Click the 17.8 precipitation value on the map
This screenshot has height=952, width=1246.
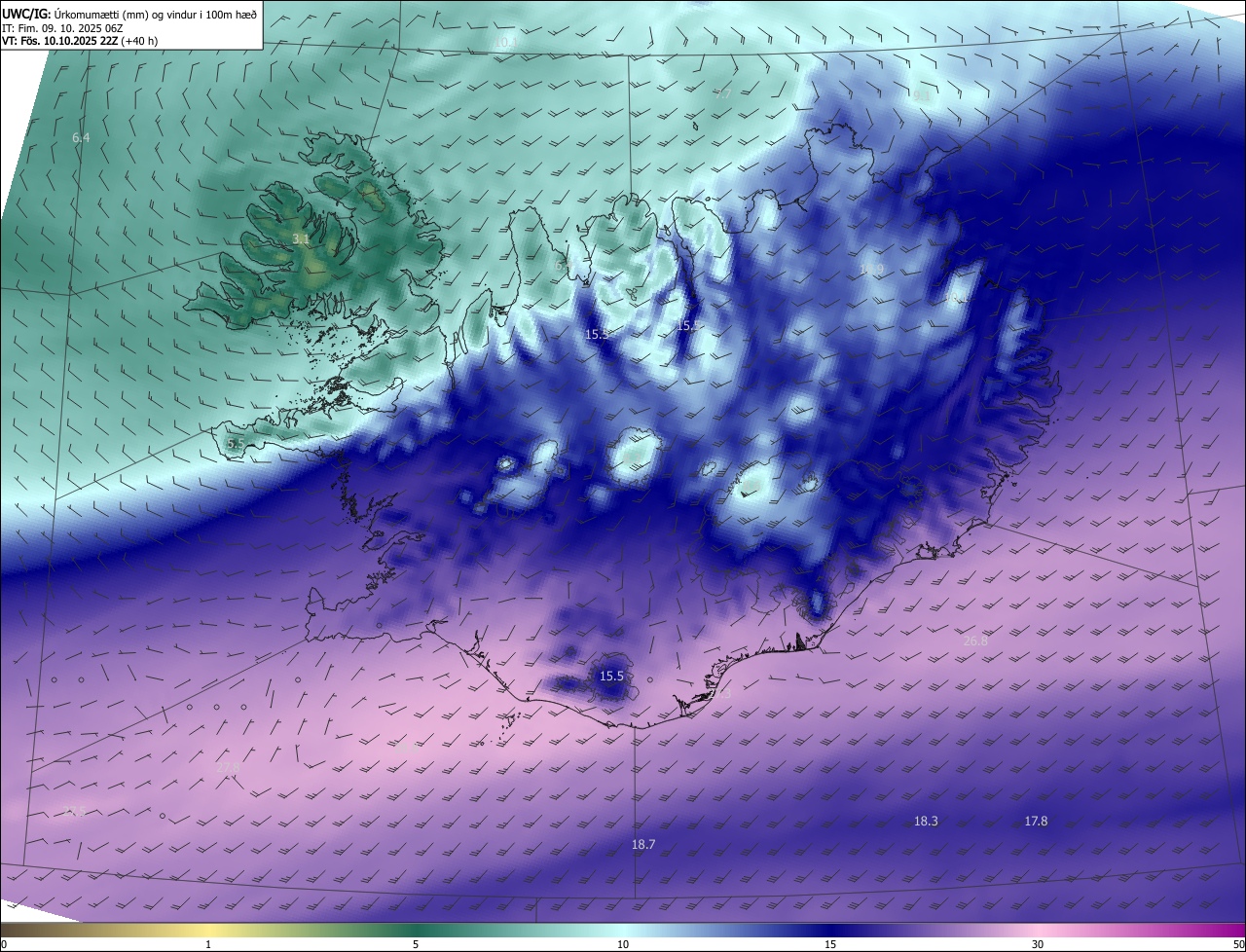[x=1036, y=822]
